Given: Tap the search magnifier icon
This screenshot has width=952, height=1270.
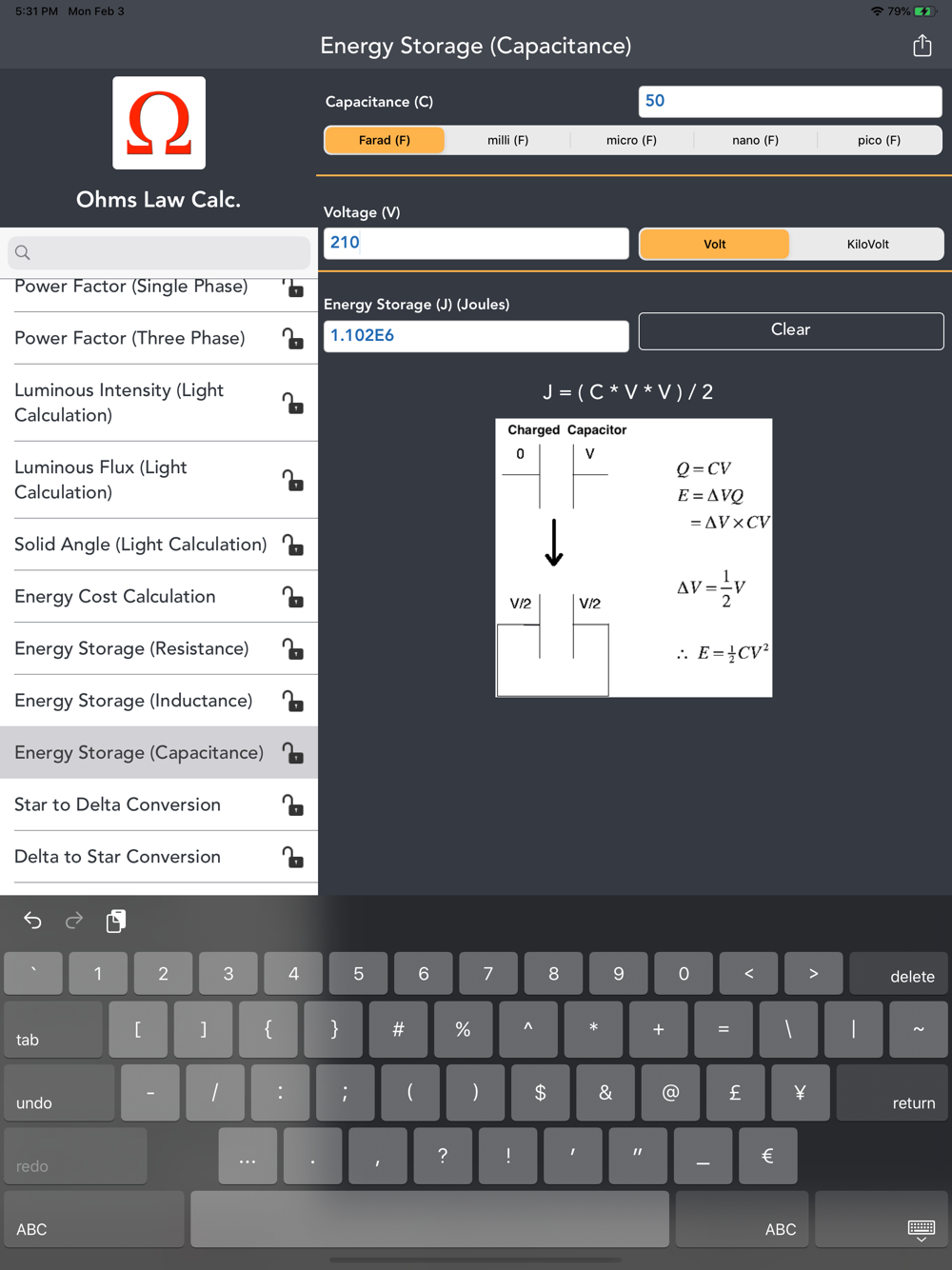Looking at the screenshot, I should tap(23, 252).
